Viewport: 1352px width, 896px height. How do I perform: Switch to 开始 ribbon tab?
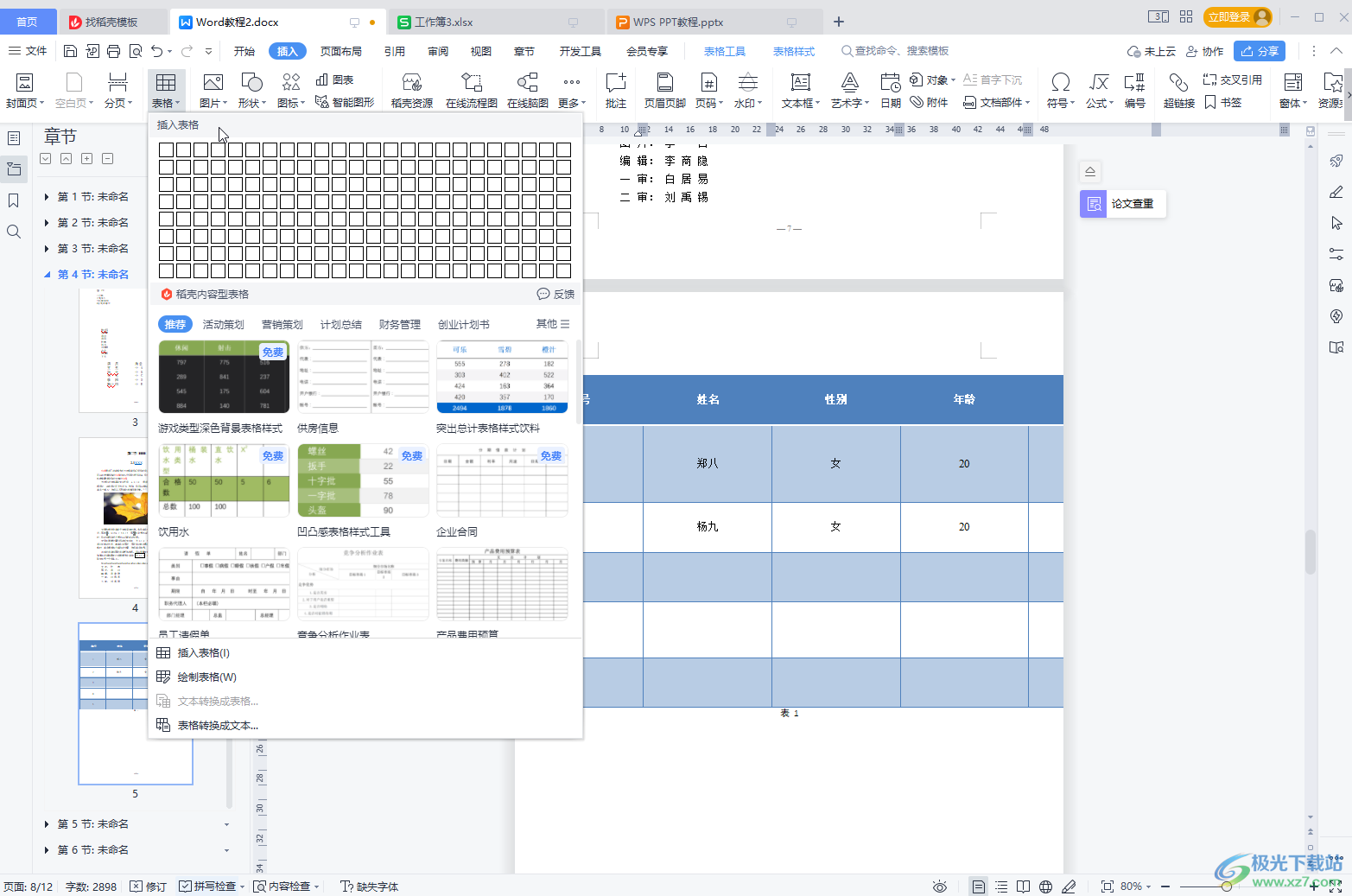tap(244, 51)
